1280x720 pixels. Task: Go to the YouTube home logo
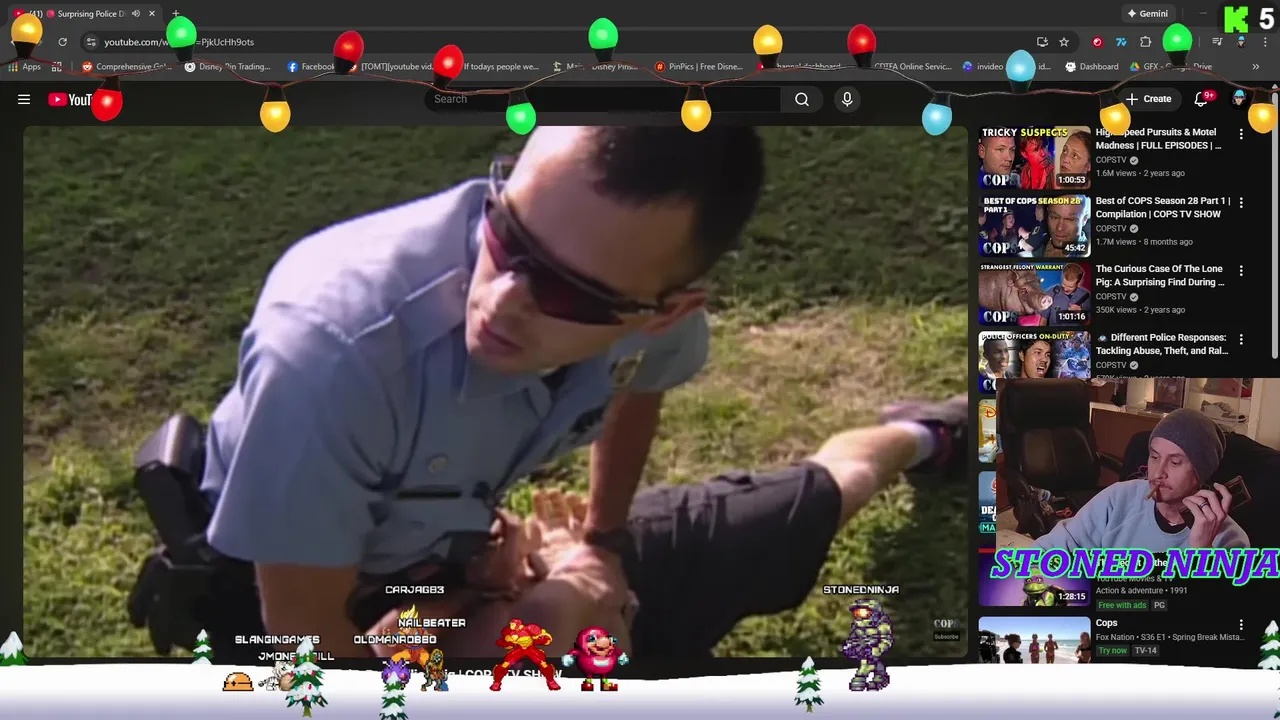[x=70, y=99]
